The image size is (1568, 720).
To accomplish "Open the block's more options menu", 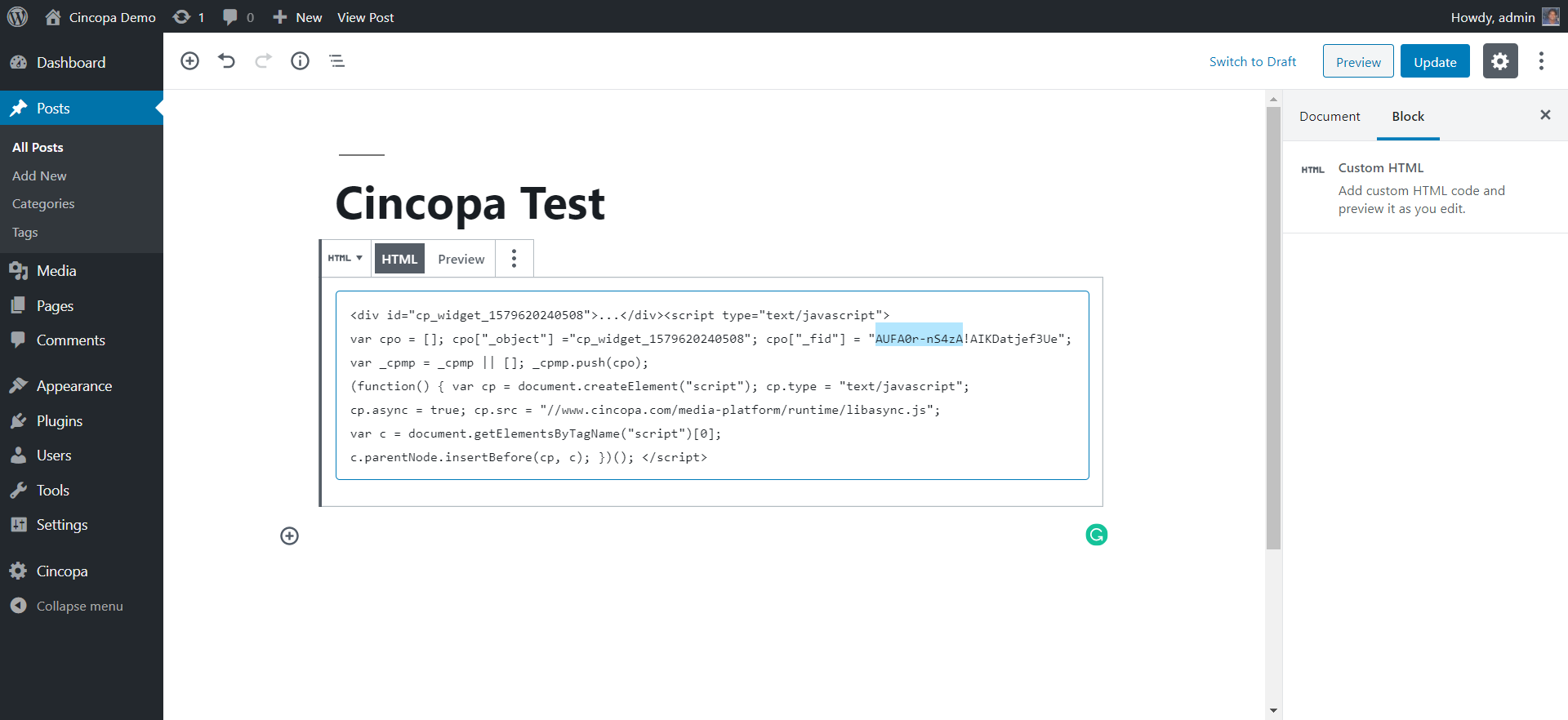I will [514, 259].
